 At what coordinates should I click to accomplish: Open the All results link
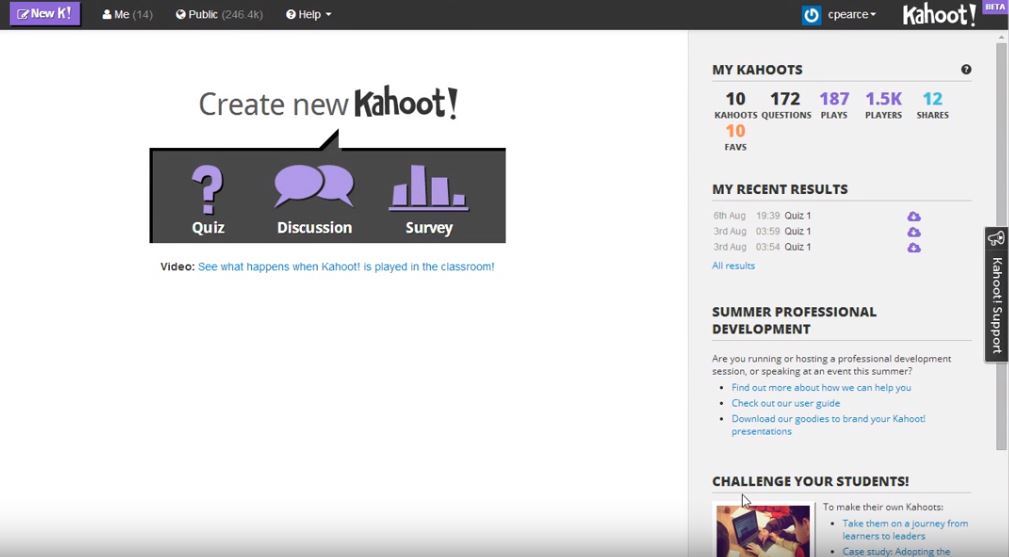pos(734,266)
